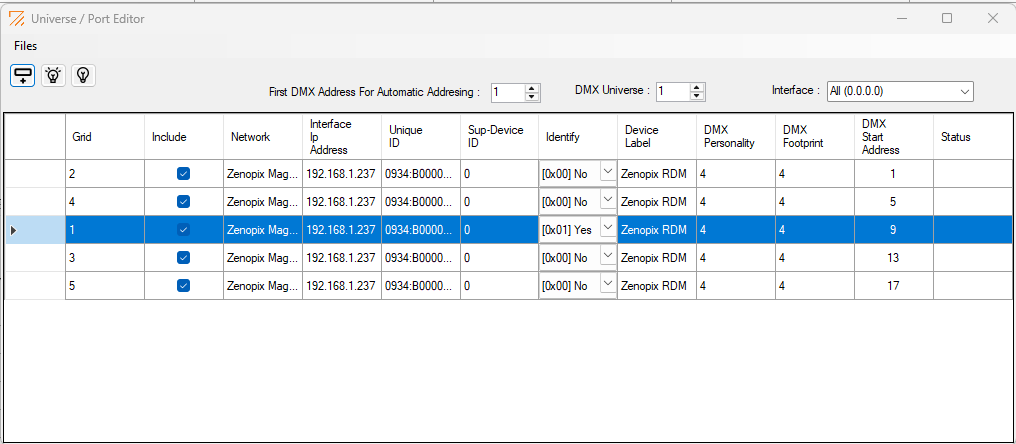Click DMX Start Address cell showing 1
The image size is (1016, 444).
click(894, 174)
